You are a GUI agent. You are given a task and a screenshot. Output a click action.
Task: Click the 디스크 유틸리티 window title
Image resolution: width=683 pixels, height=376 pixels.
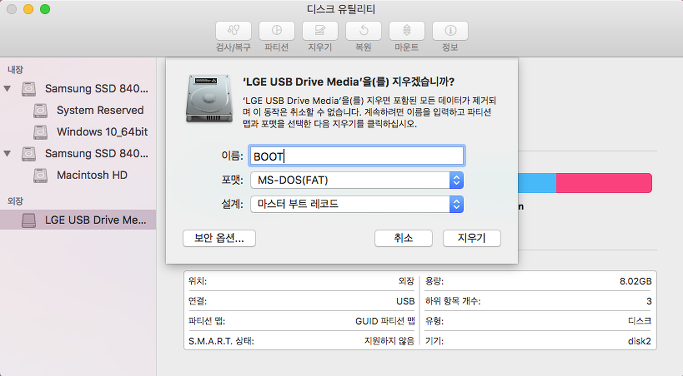(341, 9)
